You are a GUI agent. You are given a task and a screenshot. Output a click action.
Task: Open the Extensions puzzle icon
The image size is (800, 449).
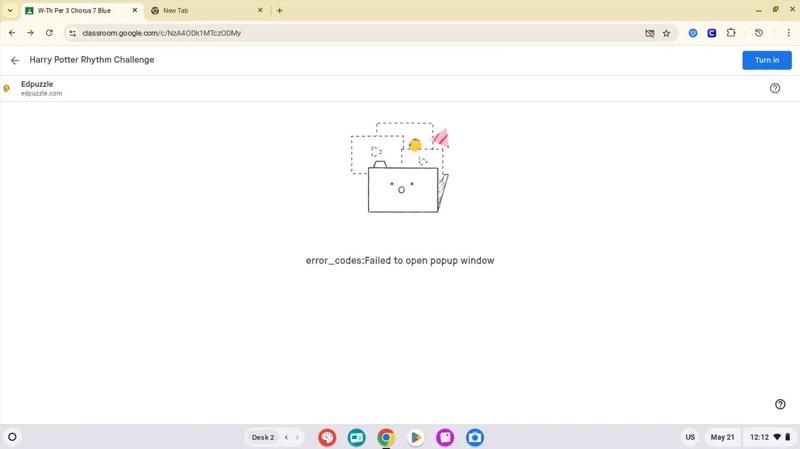(731, 33)
